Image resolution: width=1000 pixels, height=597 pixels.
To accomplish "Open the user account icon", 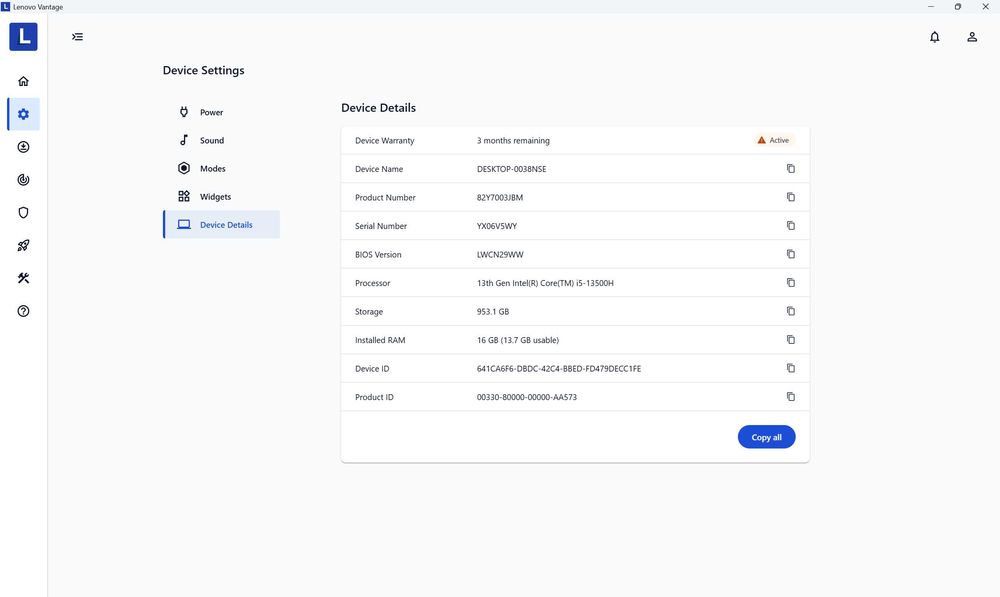I will point(972,37).
